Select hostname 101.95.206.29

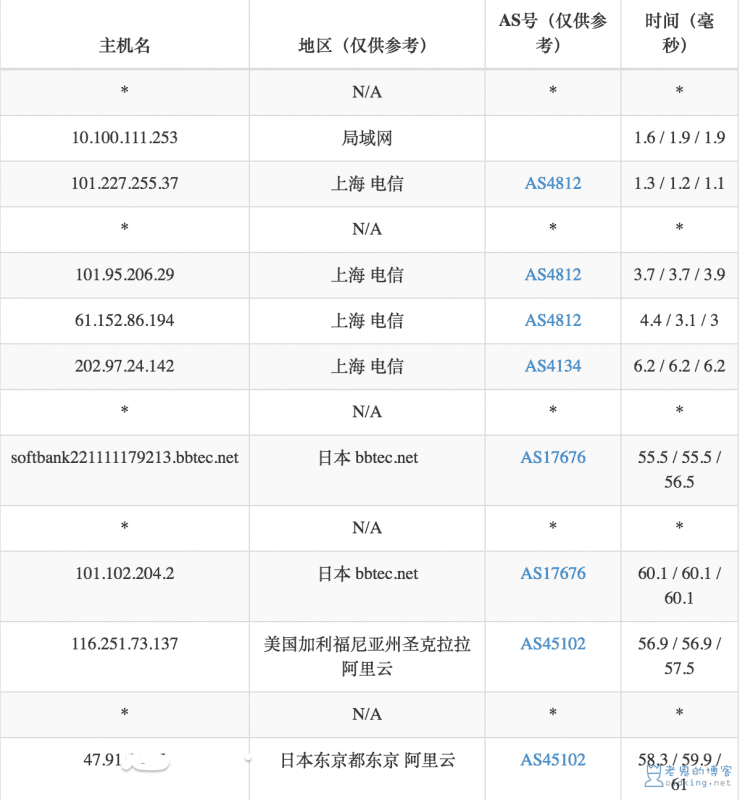(125, 274)
